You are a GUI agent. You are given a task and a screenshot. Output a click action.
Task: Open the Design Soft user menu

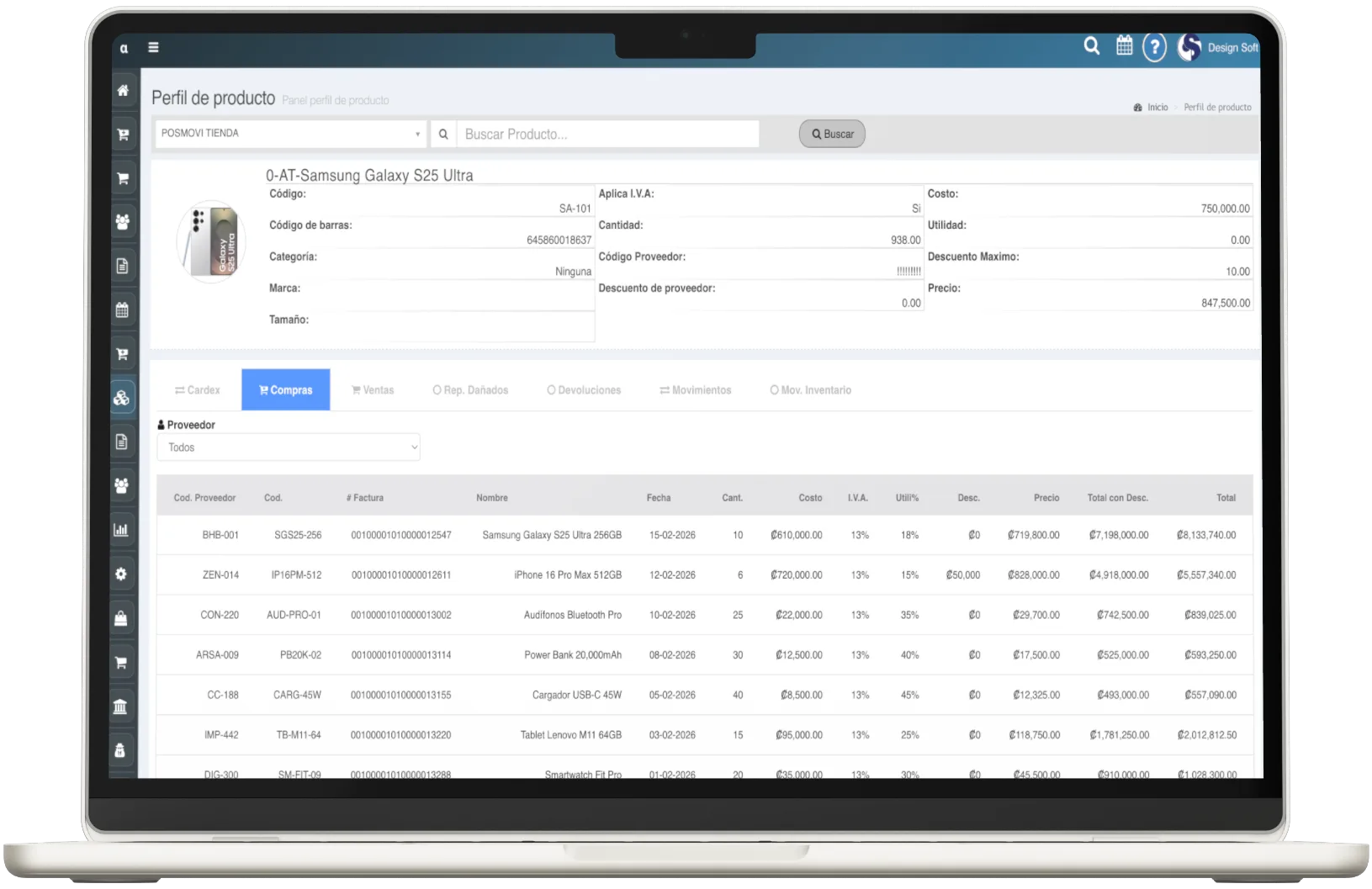[x=1219, y=48]
